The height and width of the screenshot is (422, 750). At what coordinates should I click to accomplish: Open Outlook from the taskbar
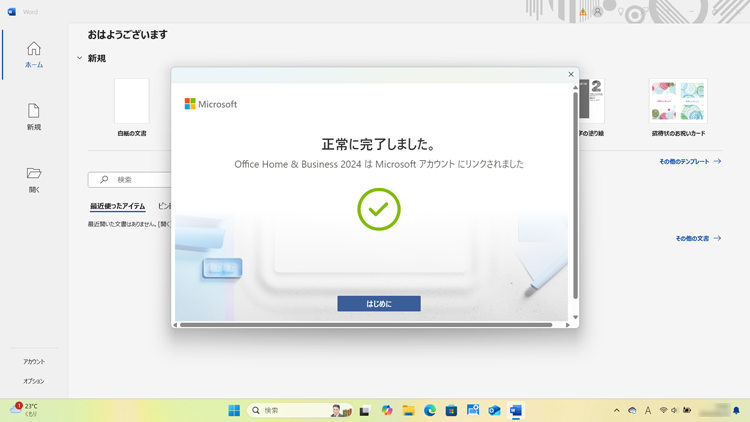click(494, 410)
